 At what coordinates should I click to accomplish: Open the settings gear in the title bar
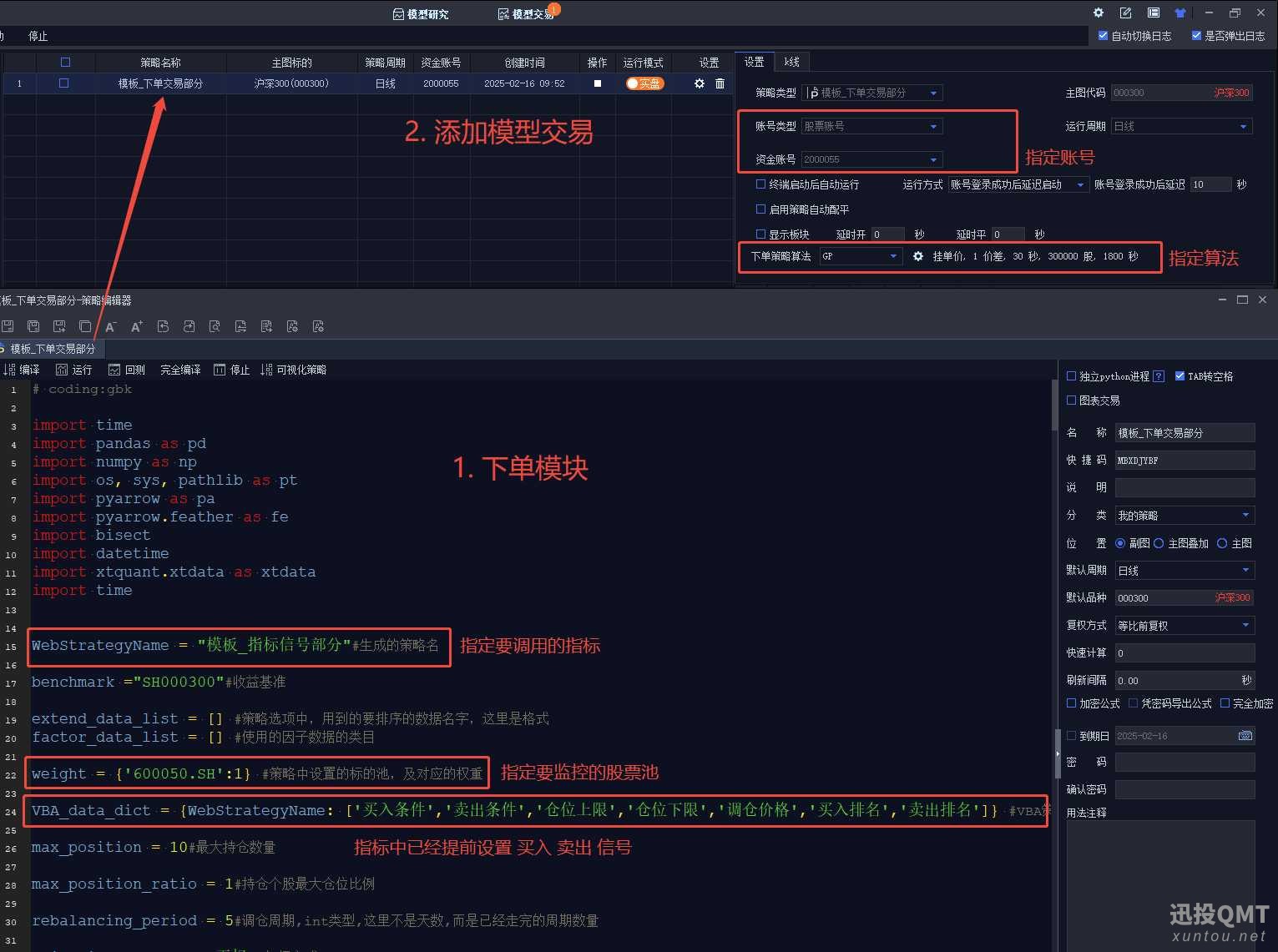coord(1099,13)
